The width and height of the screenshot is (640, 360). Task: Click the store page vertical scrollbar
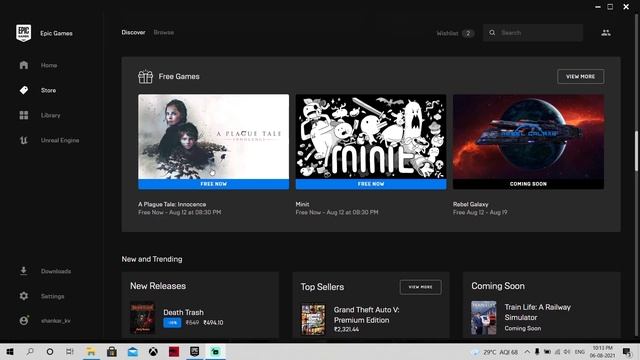(x=636, y=151)
